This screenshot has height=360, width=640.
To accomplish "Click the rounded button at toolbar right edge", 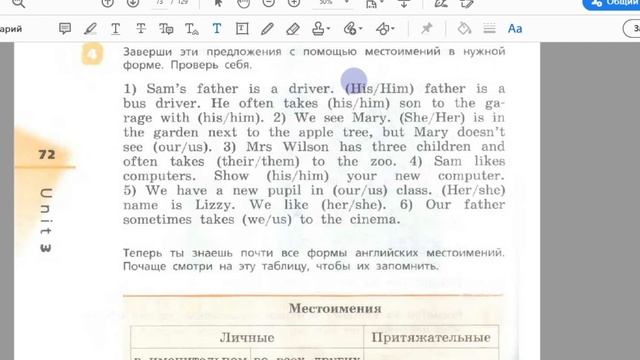I will tap(631, 29).
